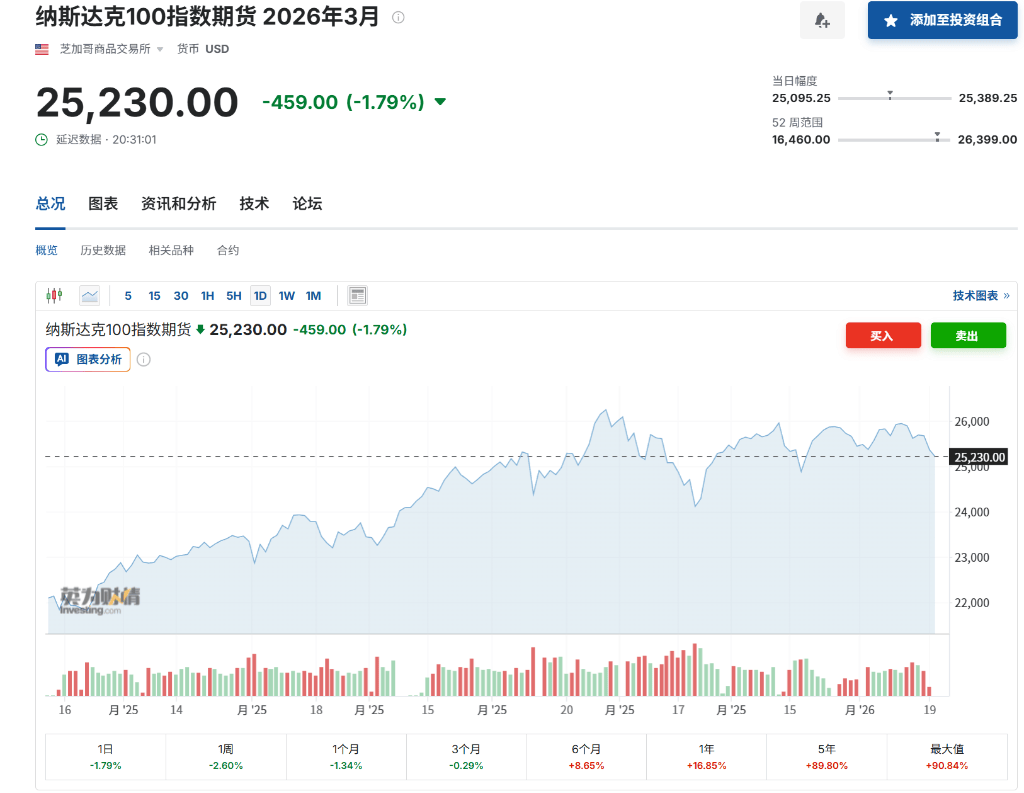Switch chart to candlestick view
The width and height of the screenshot is (1024, 793).
(53, 295)
